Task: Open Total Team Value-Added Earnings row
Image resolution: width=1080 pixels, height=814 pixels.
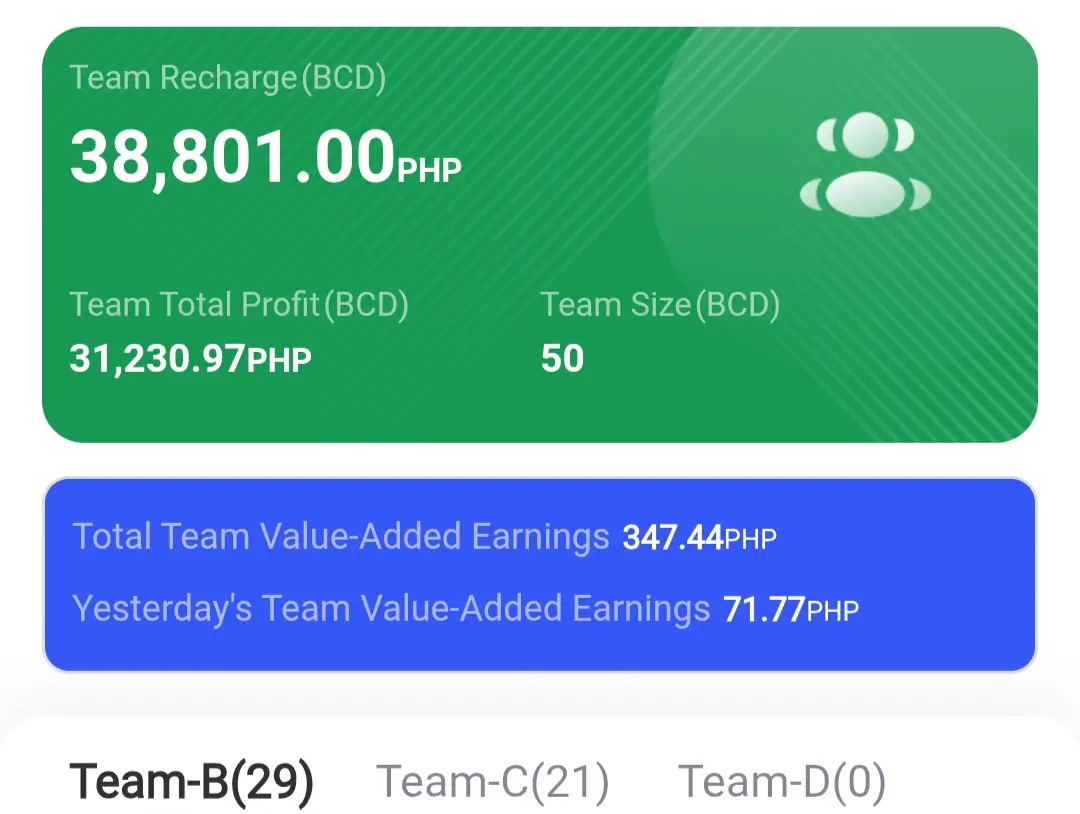Action: (424, 536)
